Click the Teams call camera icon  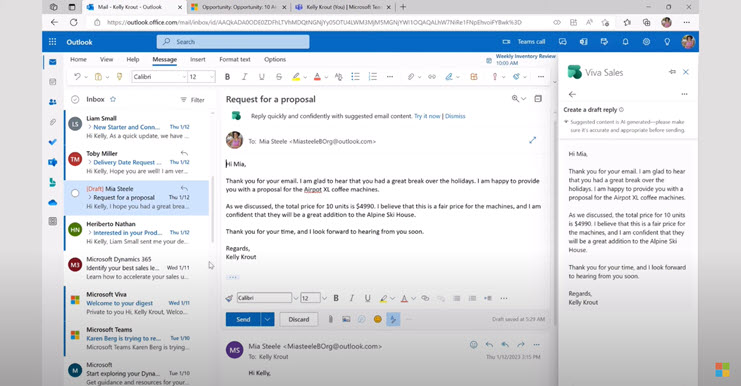506,42
